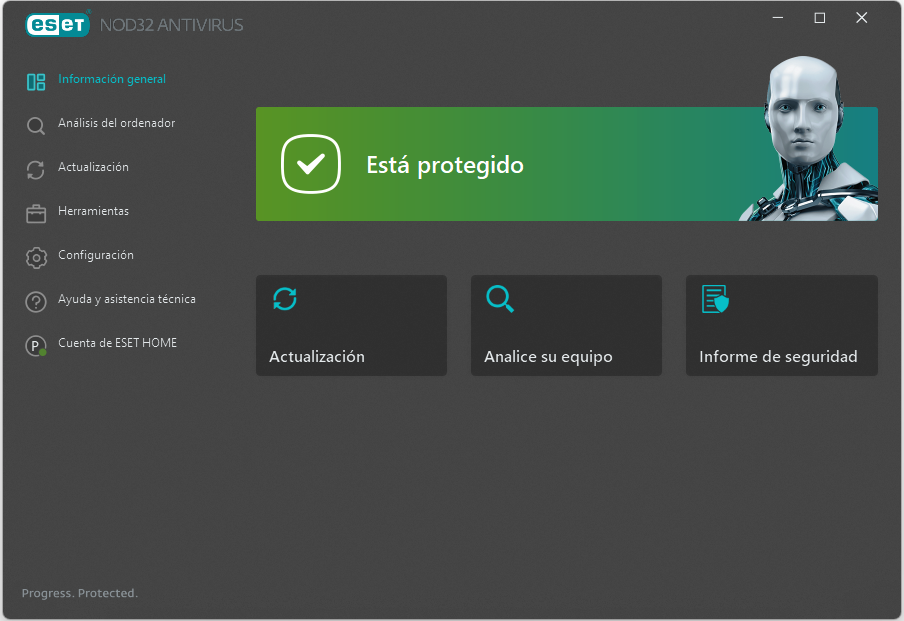Click the Informe de seguridad tile label
Image resolution: width=904 pixels, height=621 pixels.
click(778, 357)
